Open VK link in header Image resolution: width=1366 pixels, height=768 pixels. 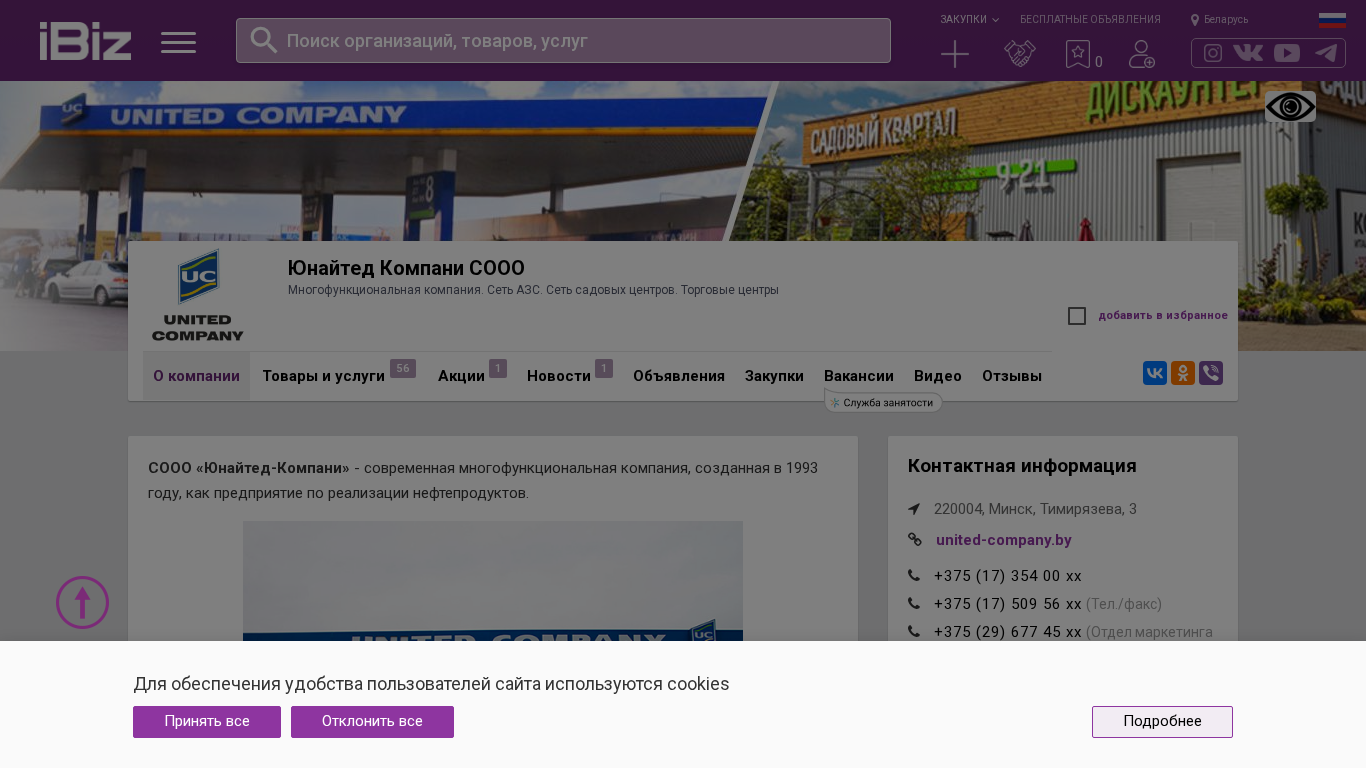1248,53
